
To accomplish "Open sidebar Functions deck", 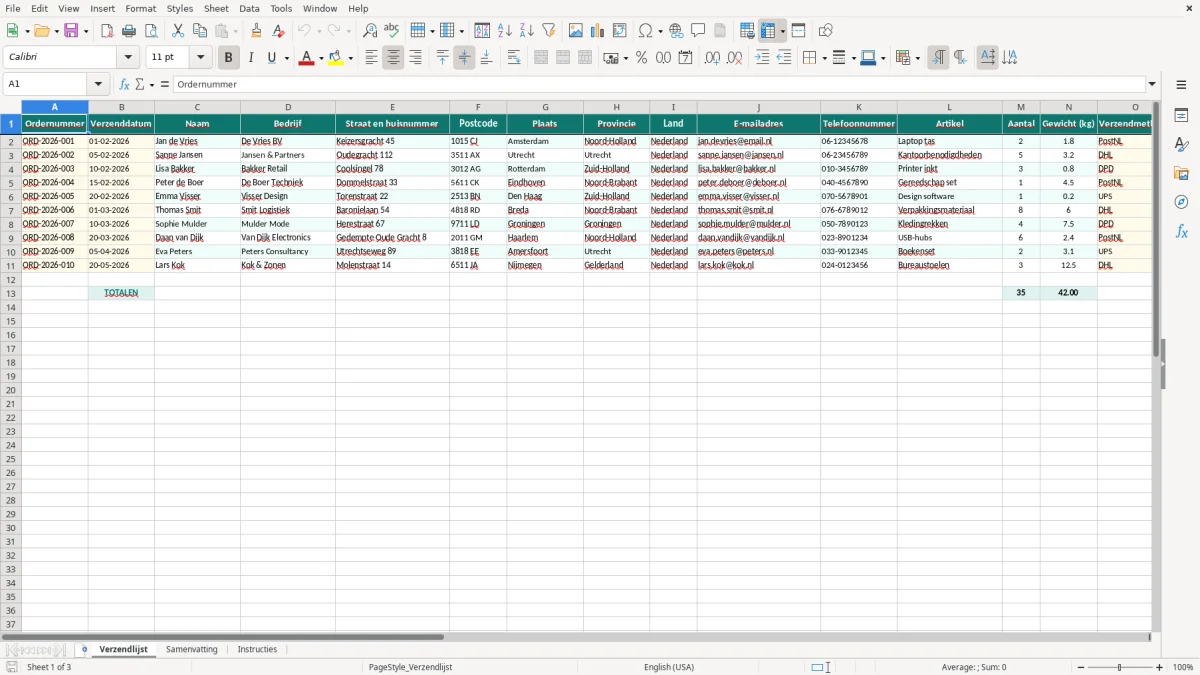I will [1181, 232].
